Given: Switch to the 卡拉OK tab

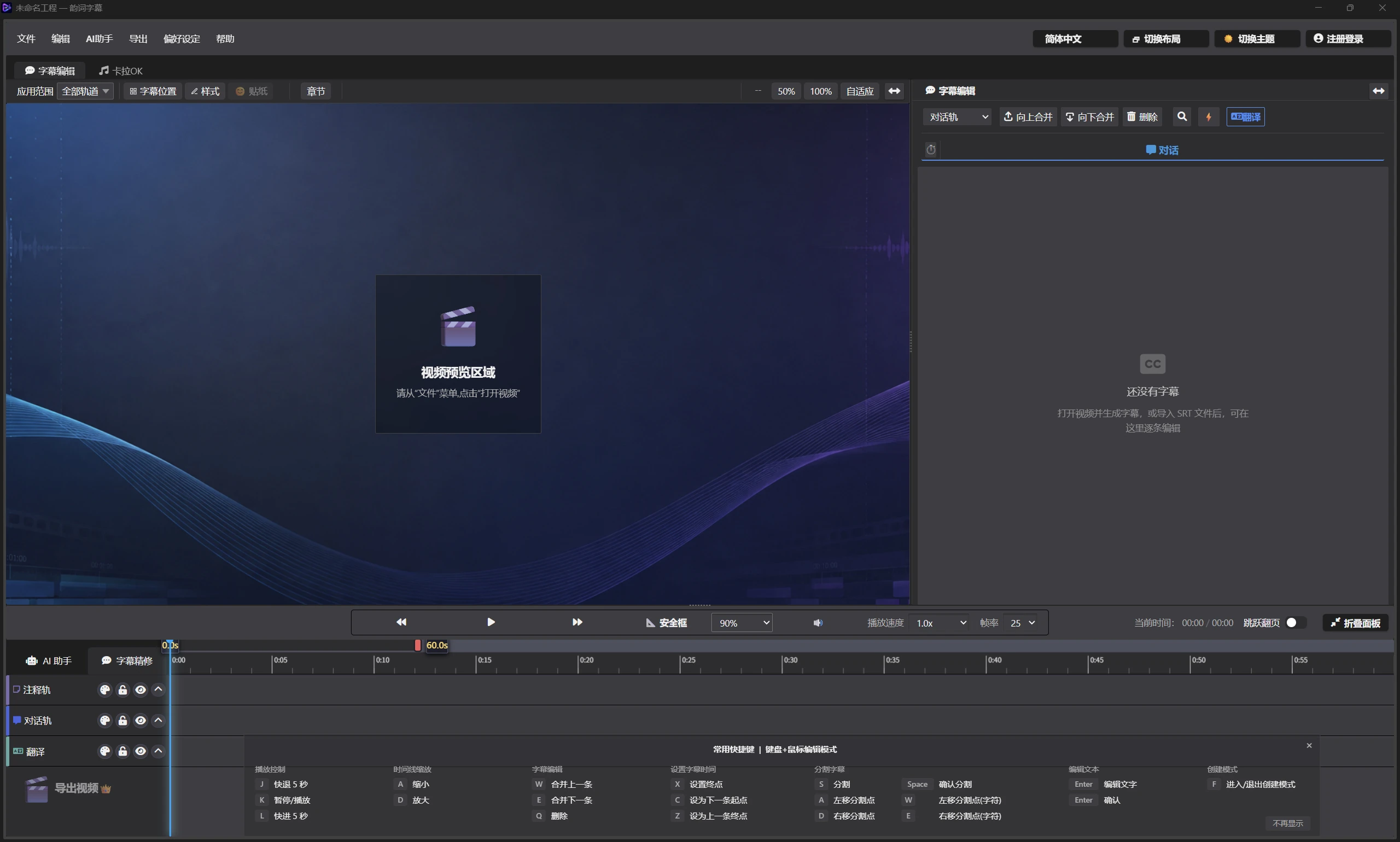Looking at the screenshot, I should point(121,71).
